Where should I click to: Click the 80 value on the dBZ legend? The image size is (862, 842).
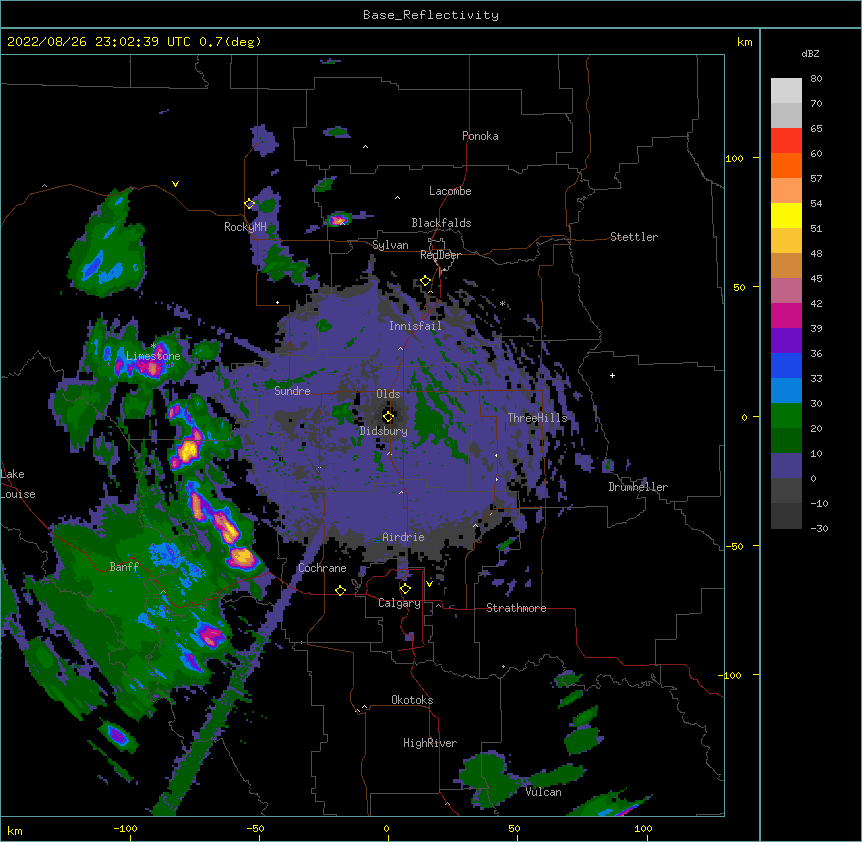click(816, 79)
